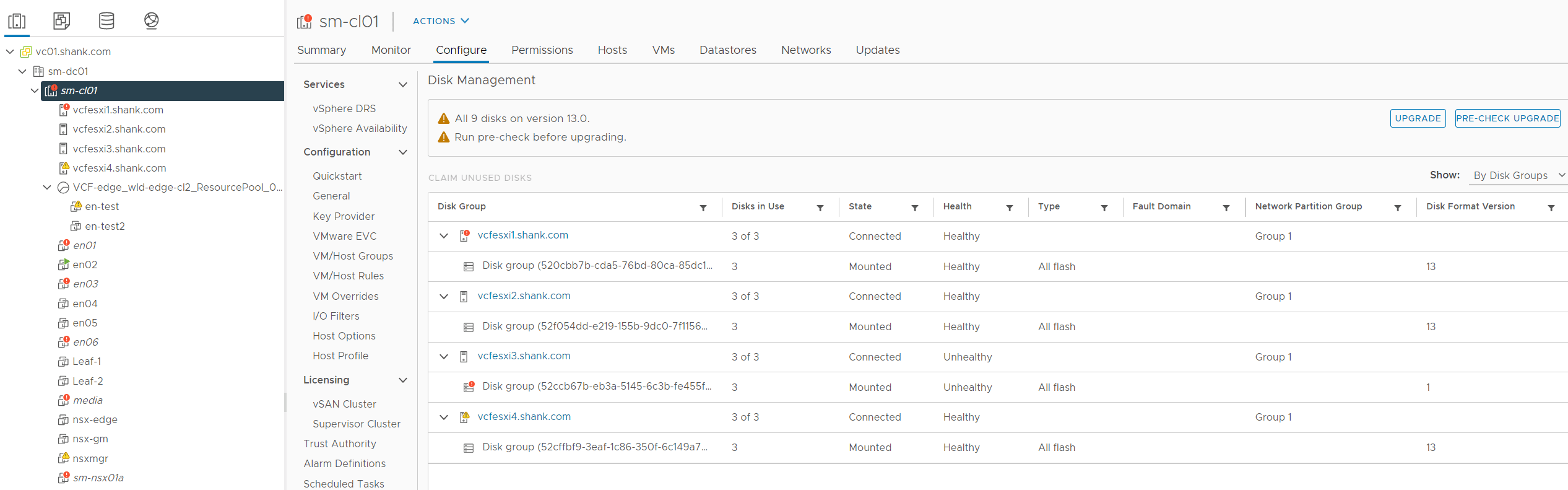Filter the Disk Format Version column
The image size is (1568, 490).
coord(1551,208)
